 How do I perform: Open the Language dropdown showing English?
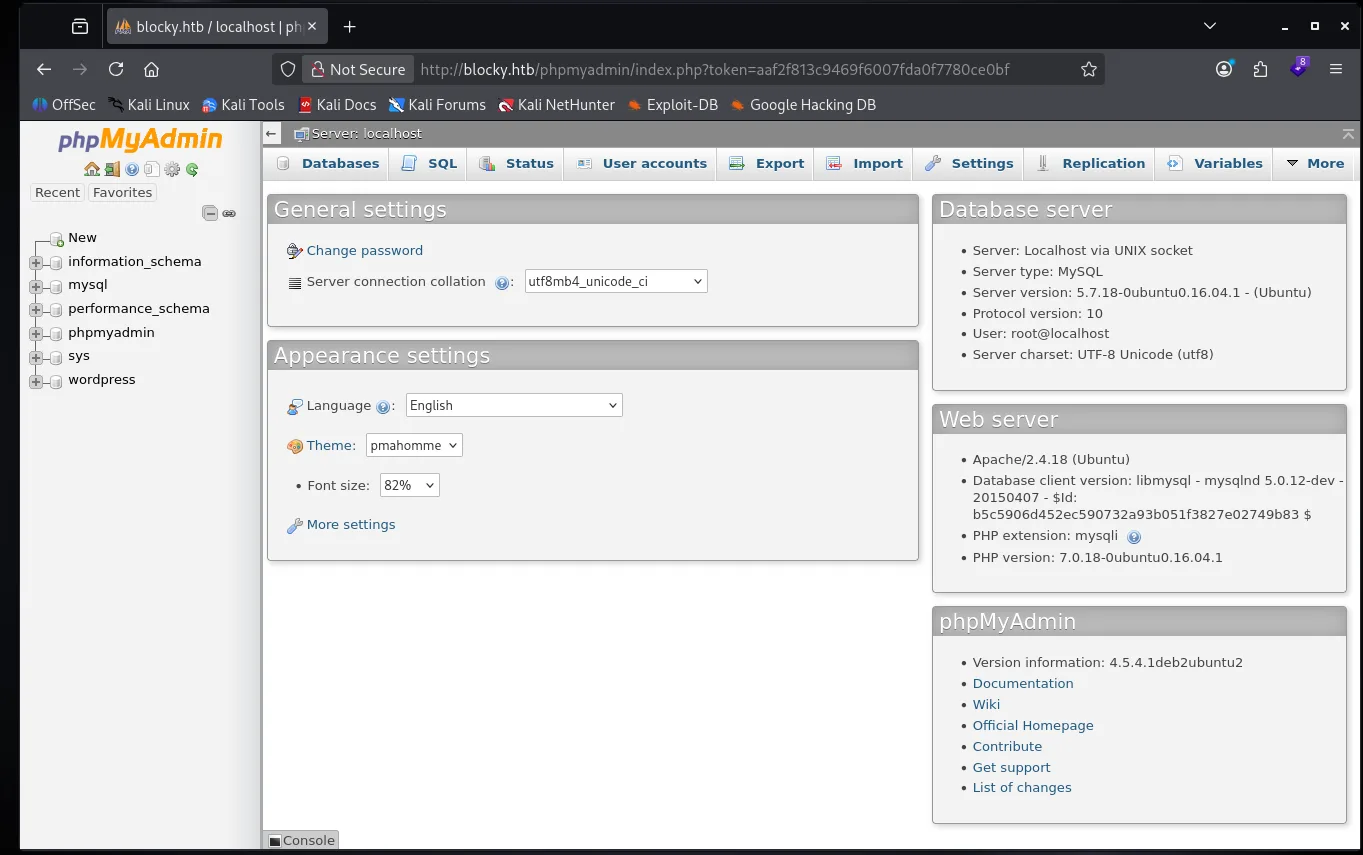pyautogui.click(x=514, y=405)
